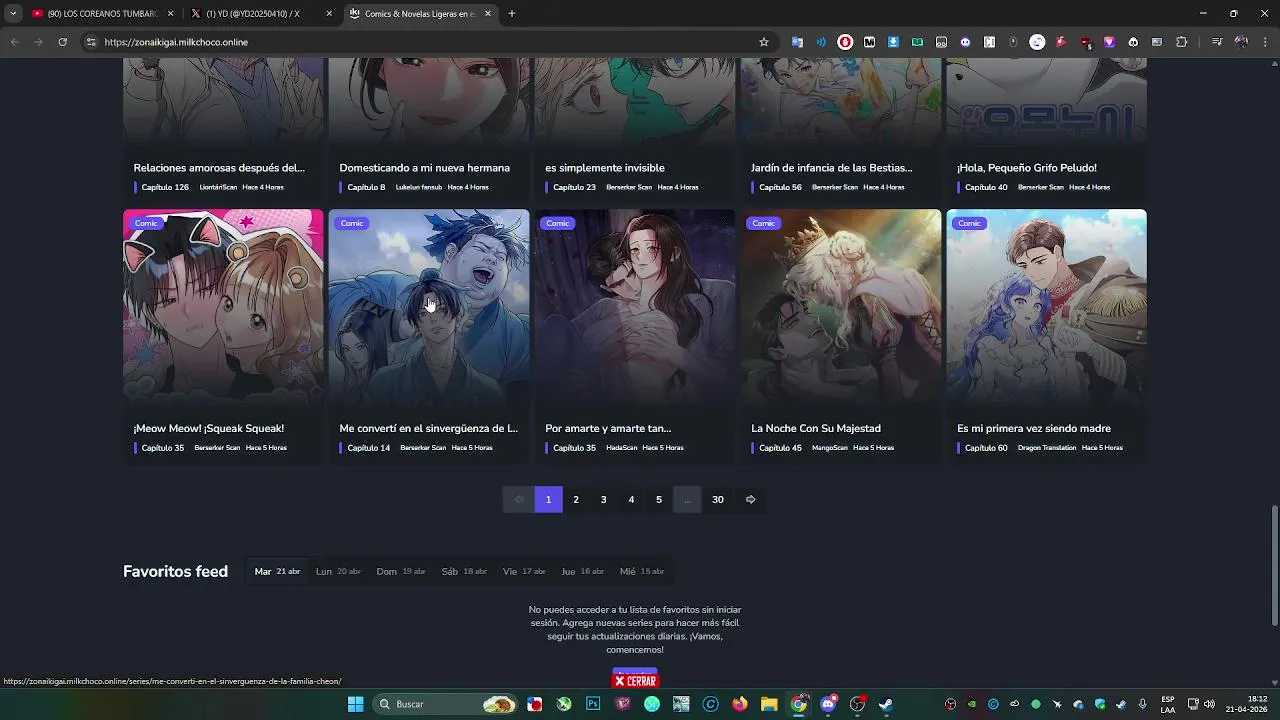Open Domesticando a mi nueva hermana title
The height and width of the screenshot is (720, 1280).
pyautogui.click(x=424, y=168)
